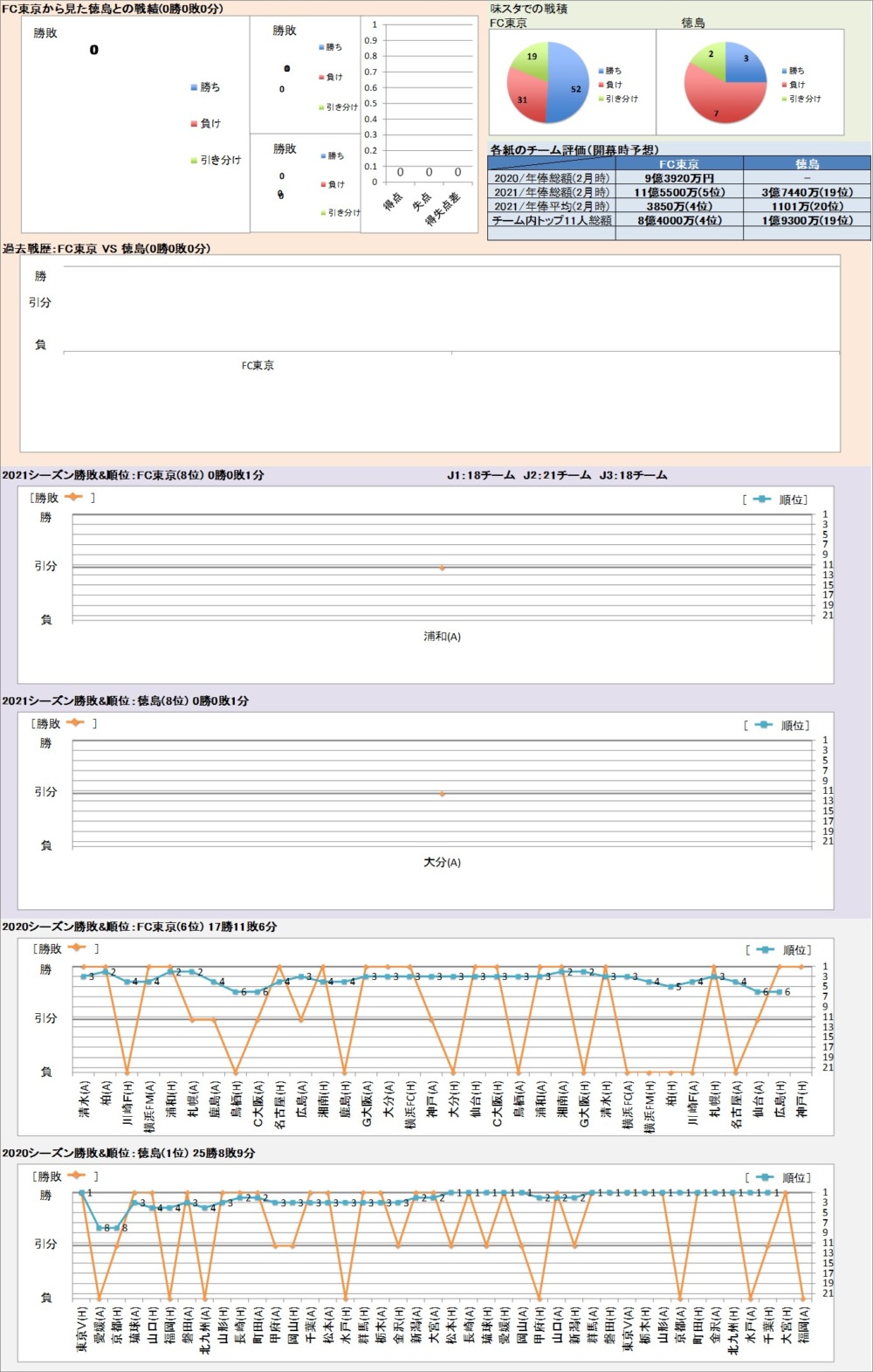873x1372 pixels.
Task: Select the cell 9億3920万円
Action: (679, 177)
